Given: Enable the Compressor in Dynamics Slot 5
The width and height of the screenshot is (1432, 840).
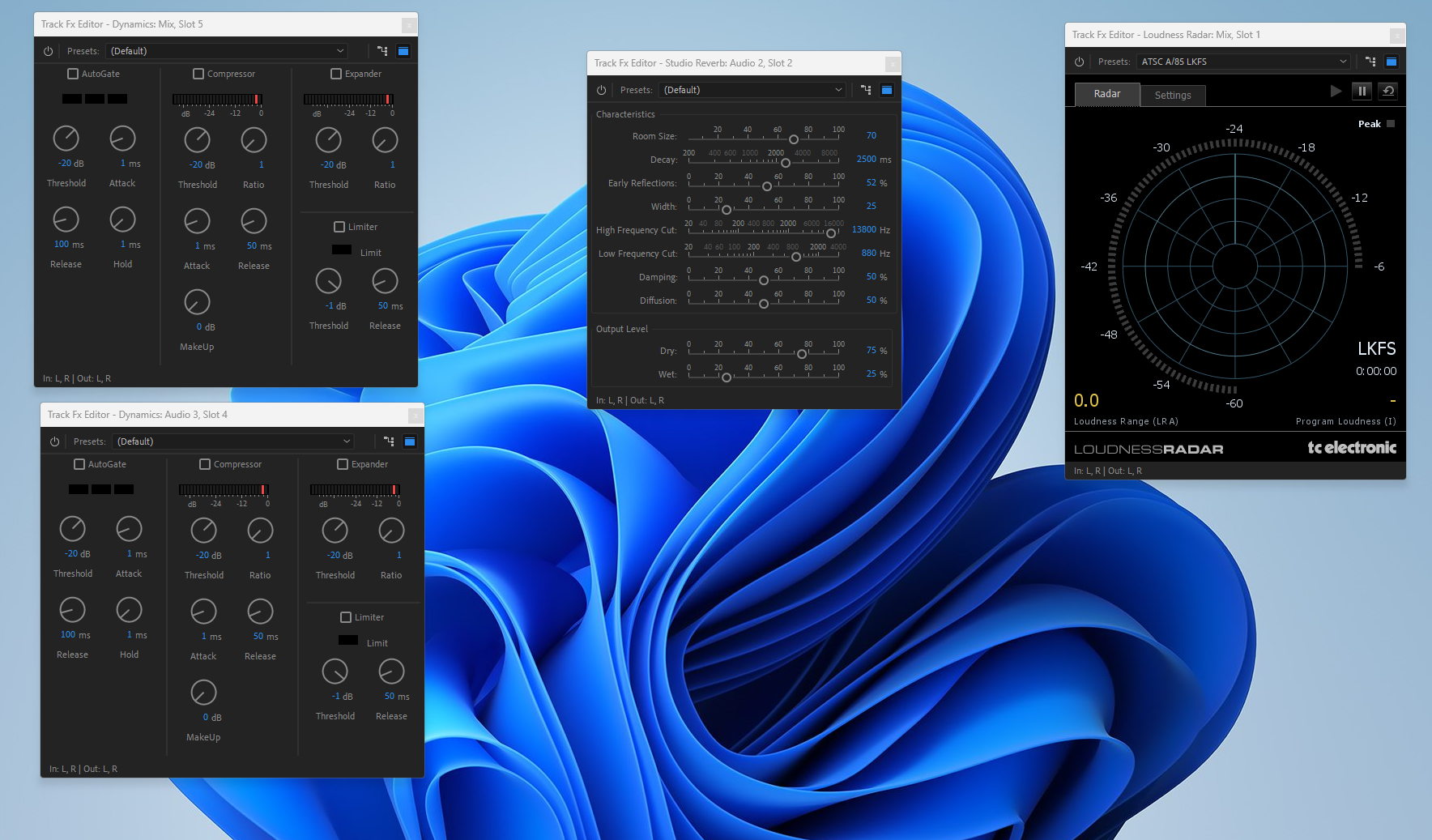Looking at the screenshot, I should tap(198, 73).
